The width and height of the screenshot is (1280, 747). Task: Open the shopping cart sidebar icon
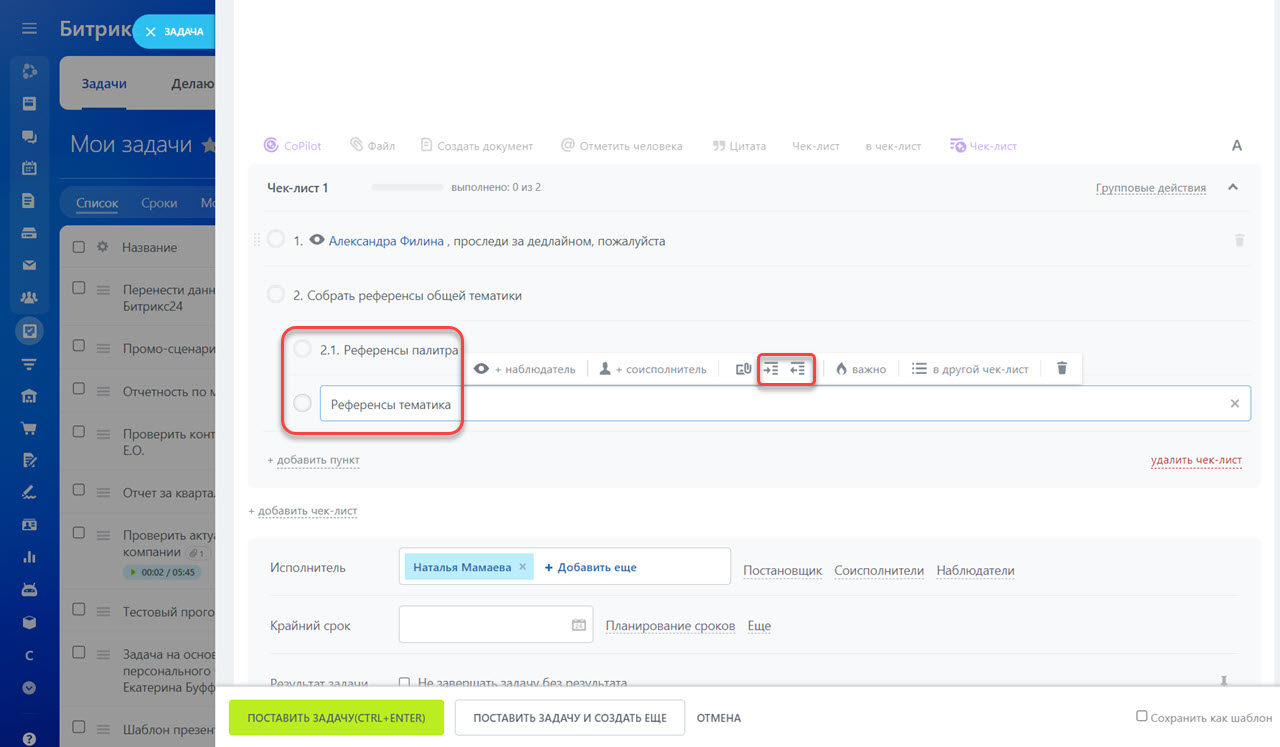[29, 428]
